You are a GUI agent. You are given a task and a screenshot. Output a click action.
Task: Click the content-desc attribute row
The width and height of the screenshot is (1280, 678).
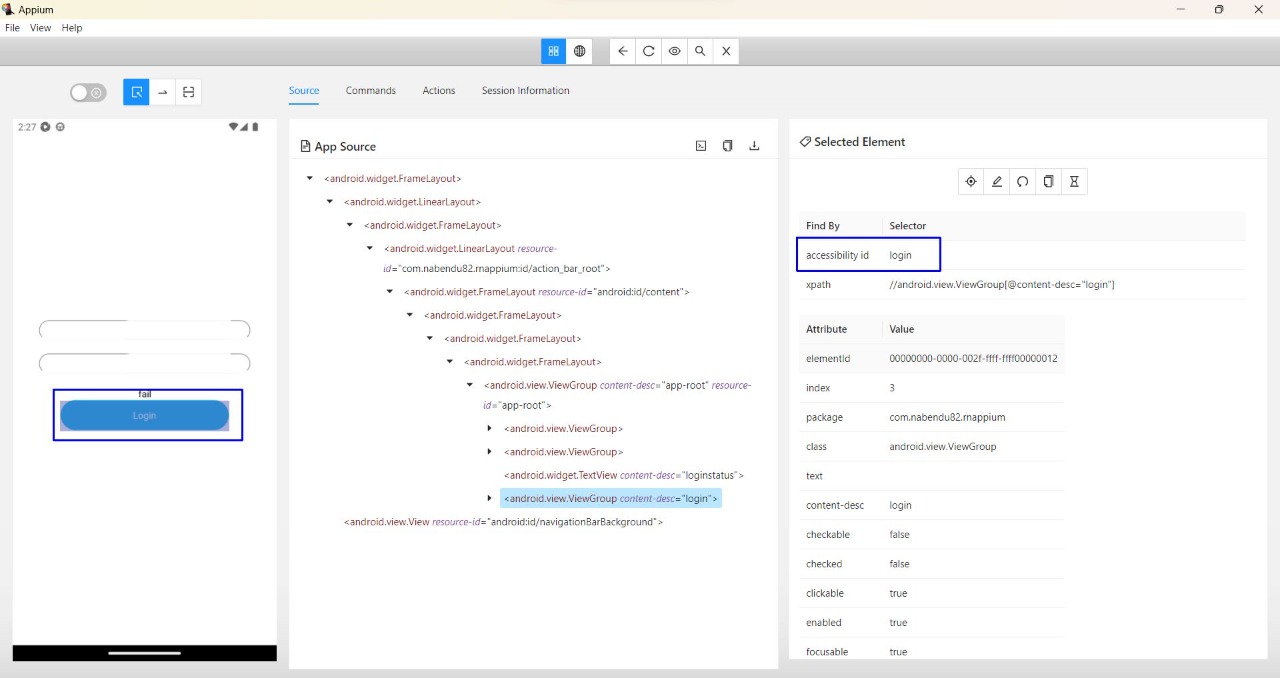point(932,505)
